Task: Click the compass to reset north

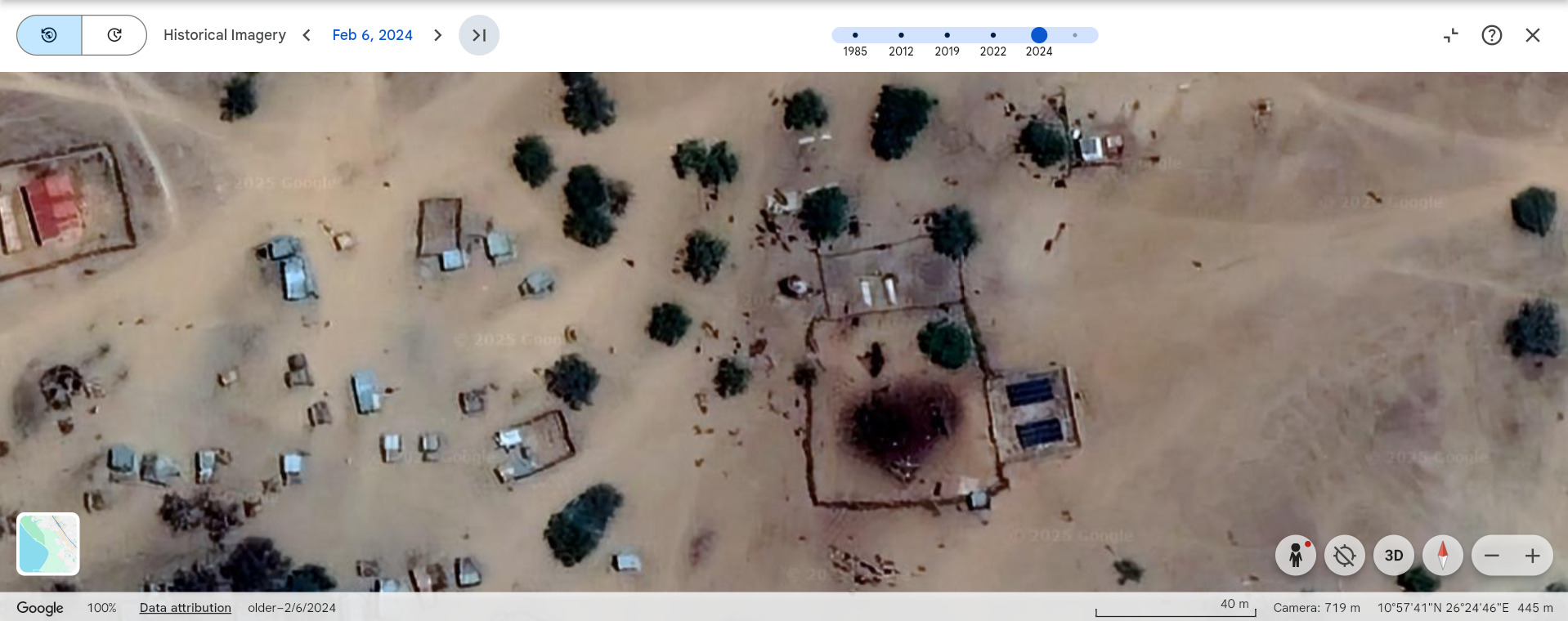Action: coord(1443,556)
